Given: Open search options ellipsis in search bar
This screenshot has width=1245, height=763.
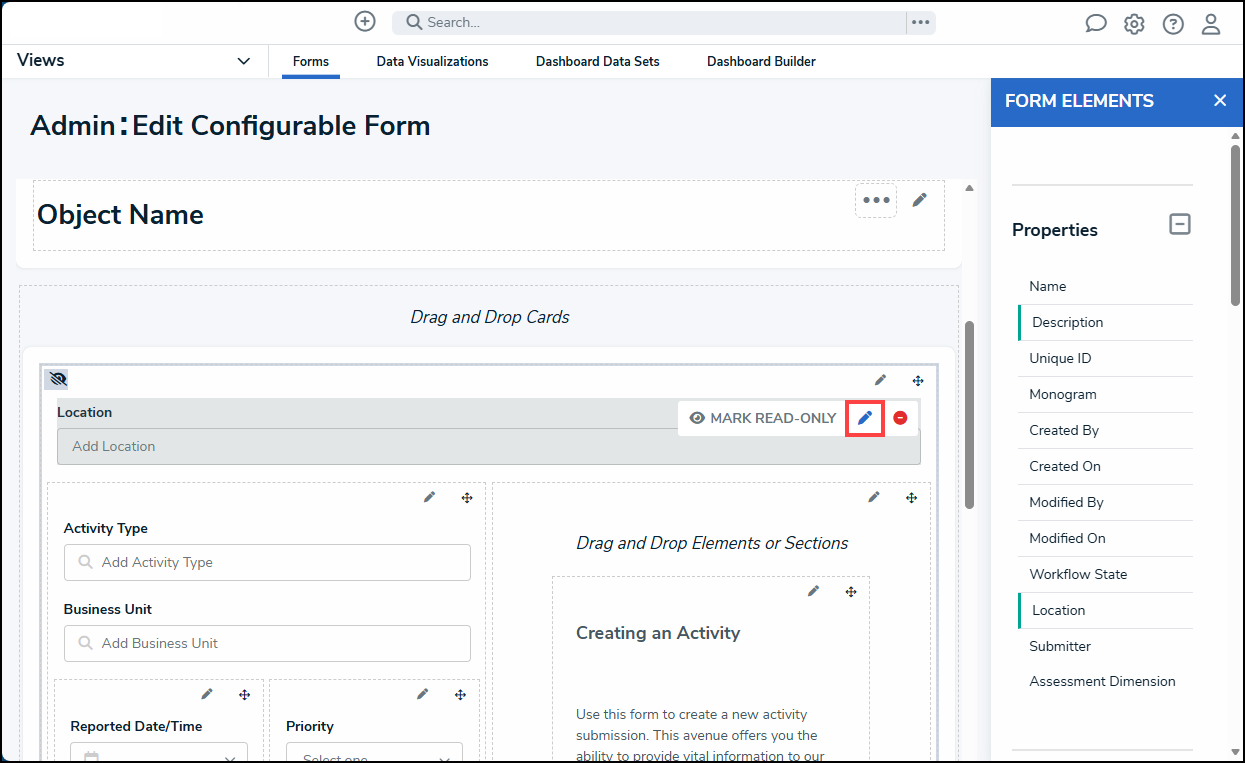Looking at the screenshot, I should click(920, 22).
